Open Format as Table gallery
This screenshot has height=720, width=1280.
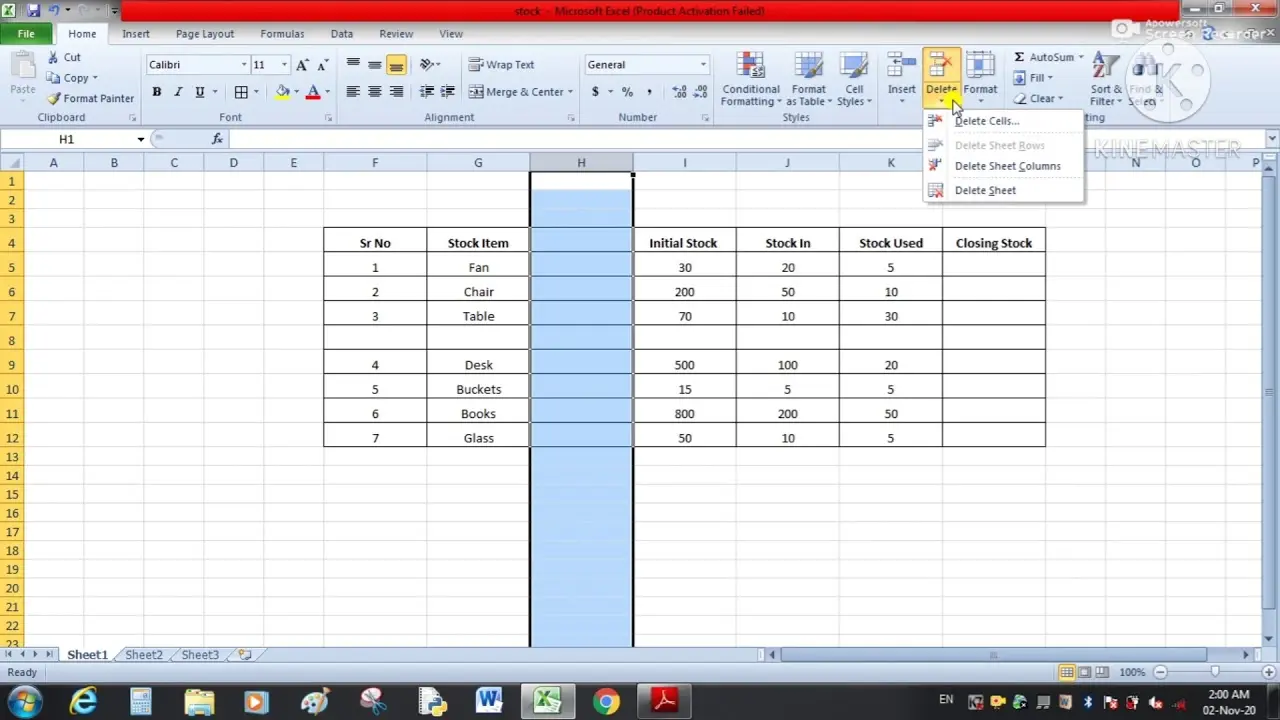[x=808, y=80]
